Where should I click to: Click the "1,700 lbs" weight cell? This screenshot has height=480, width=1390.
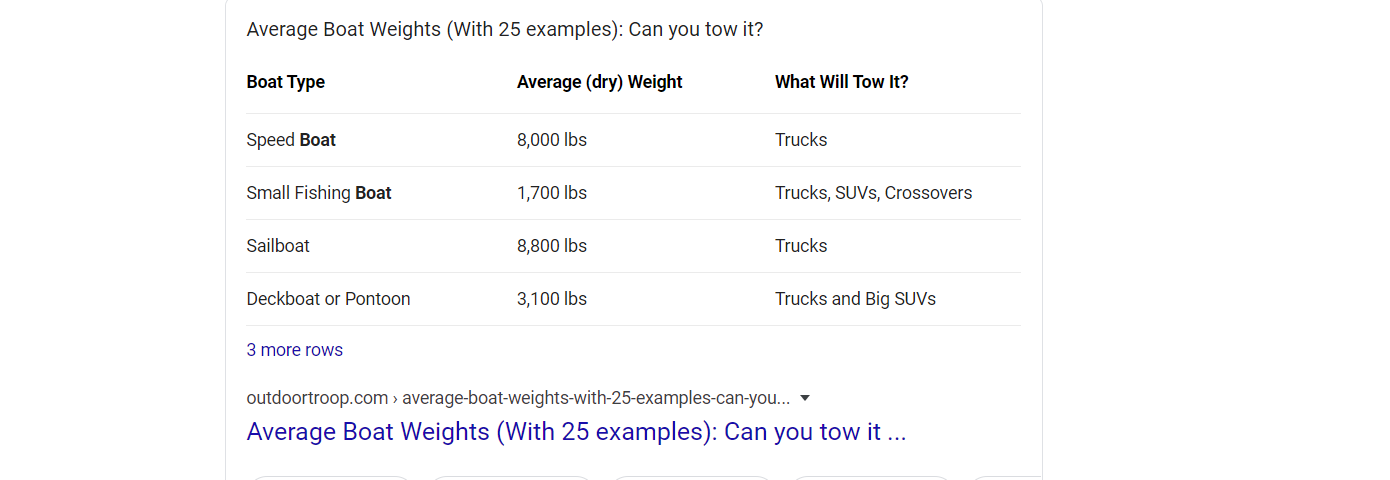click(551, 193)
